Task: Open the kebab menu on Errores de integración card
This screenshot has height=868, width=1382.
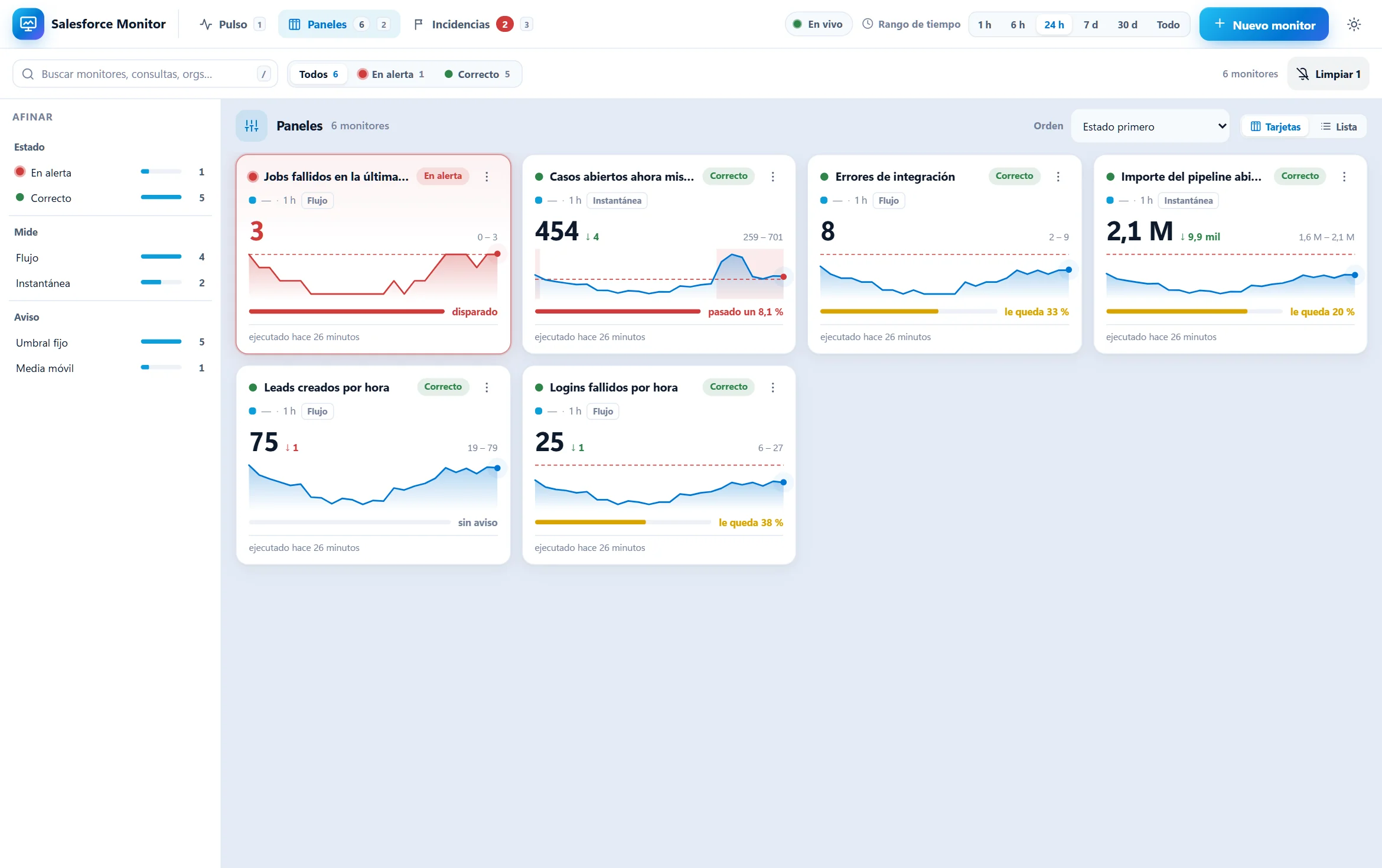Action: 1058,177
